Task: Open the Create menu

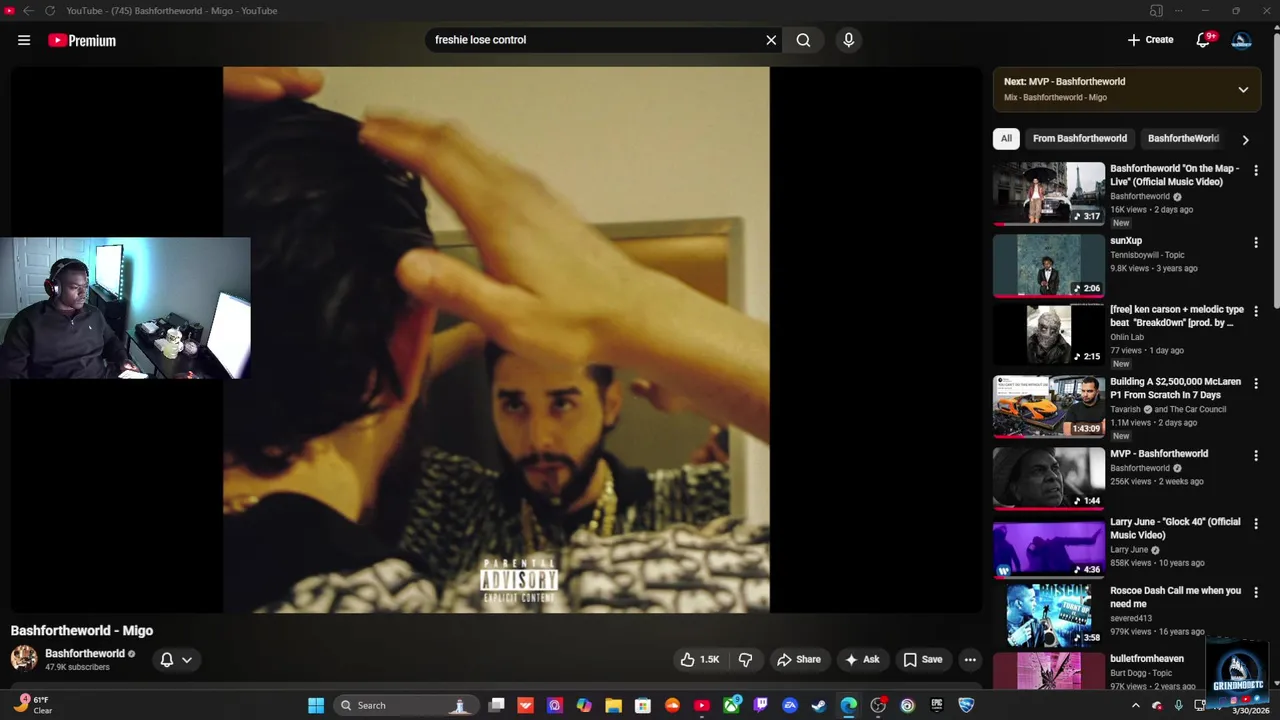Action: (1150, 40)
